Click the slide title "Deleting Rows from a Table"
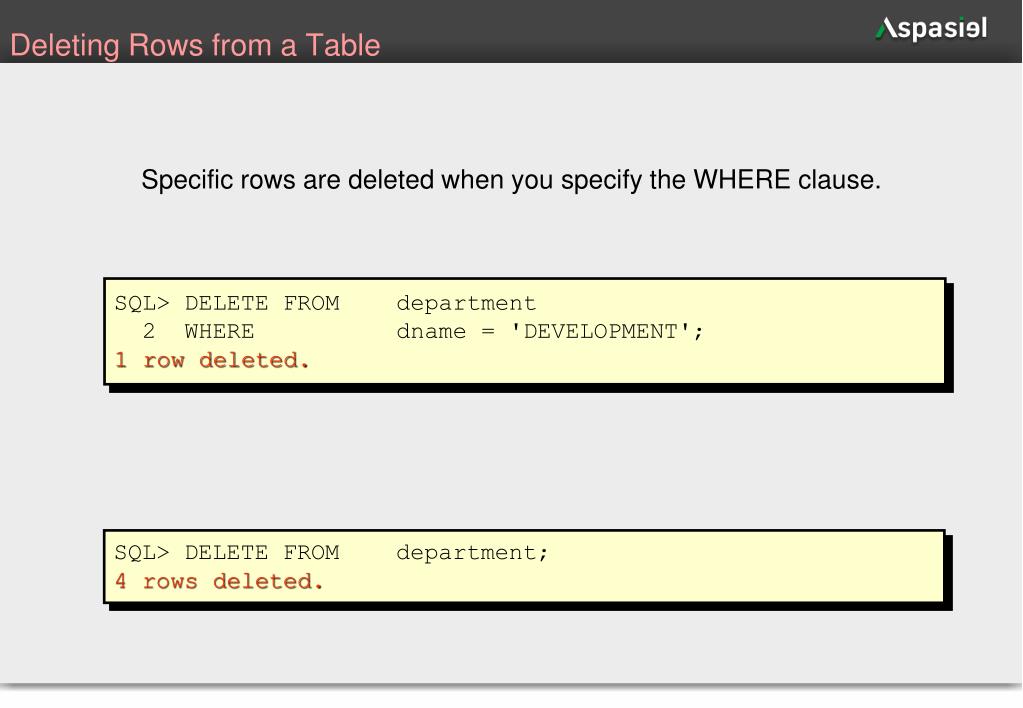Screen dimensions: 1023x708 (x=195, y=46)
